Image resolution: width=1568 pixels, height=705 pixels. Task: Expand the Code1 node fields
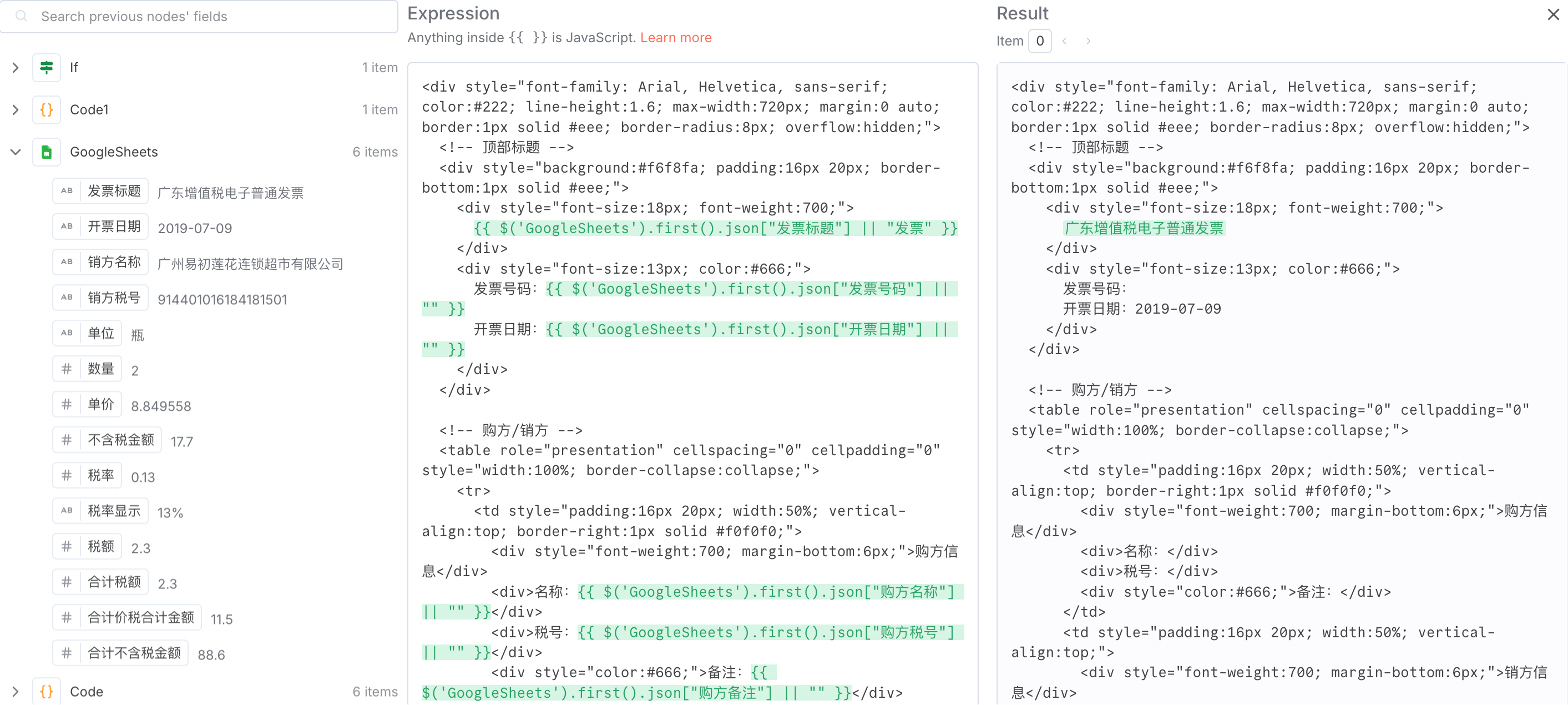(15, 109)
